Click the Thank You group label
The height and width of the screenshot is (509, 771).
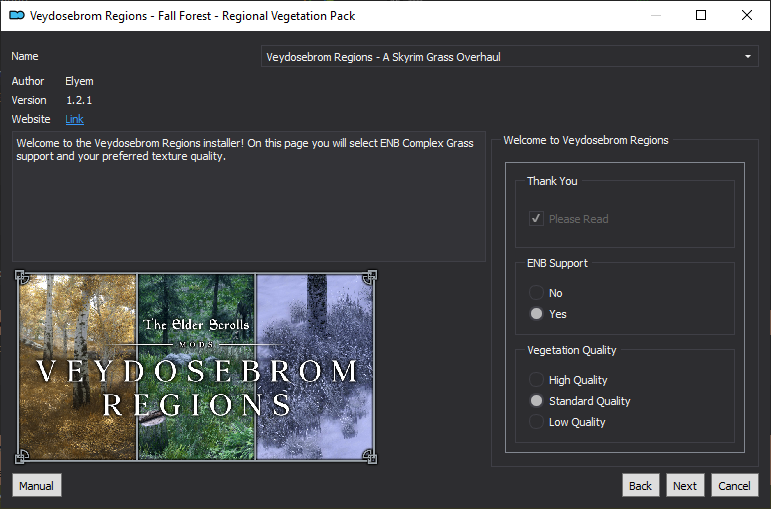pos(552,181)
